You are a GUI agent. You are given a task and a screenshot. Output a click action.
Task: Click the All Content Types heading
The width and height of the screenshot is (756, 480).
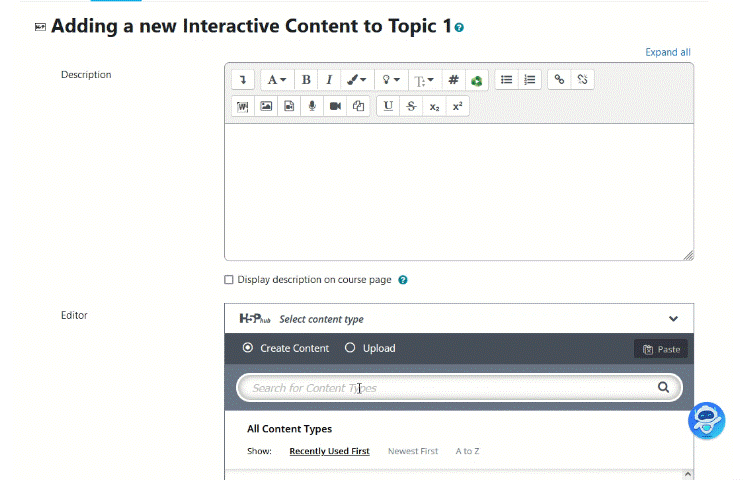[289, 429]
